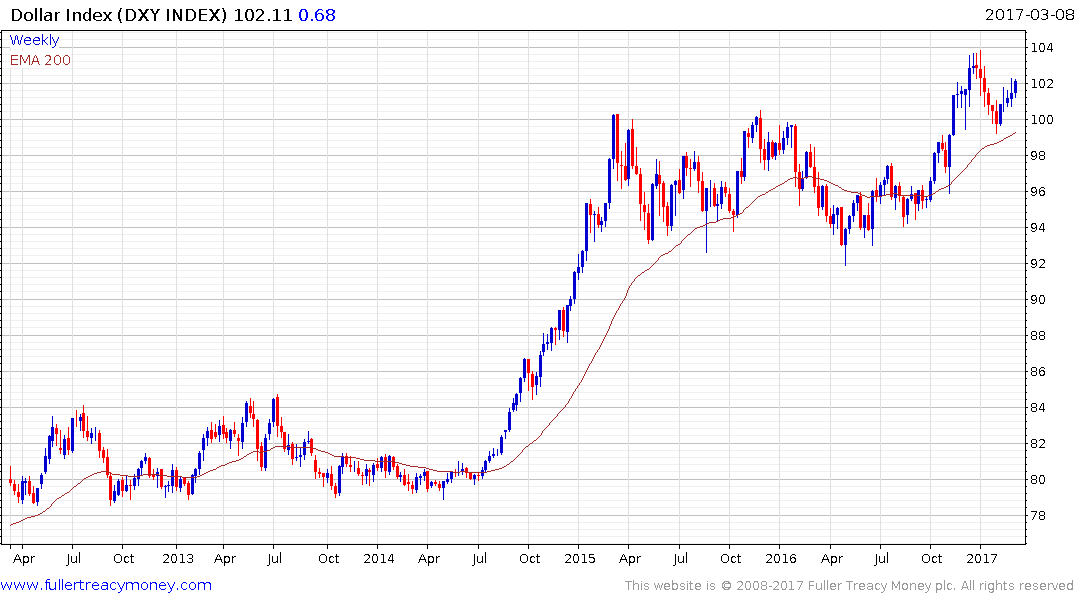Select the 102.11 price value

click(x=263, y=15)
